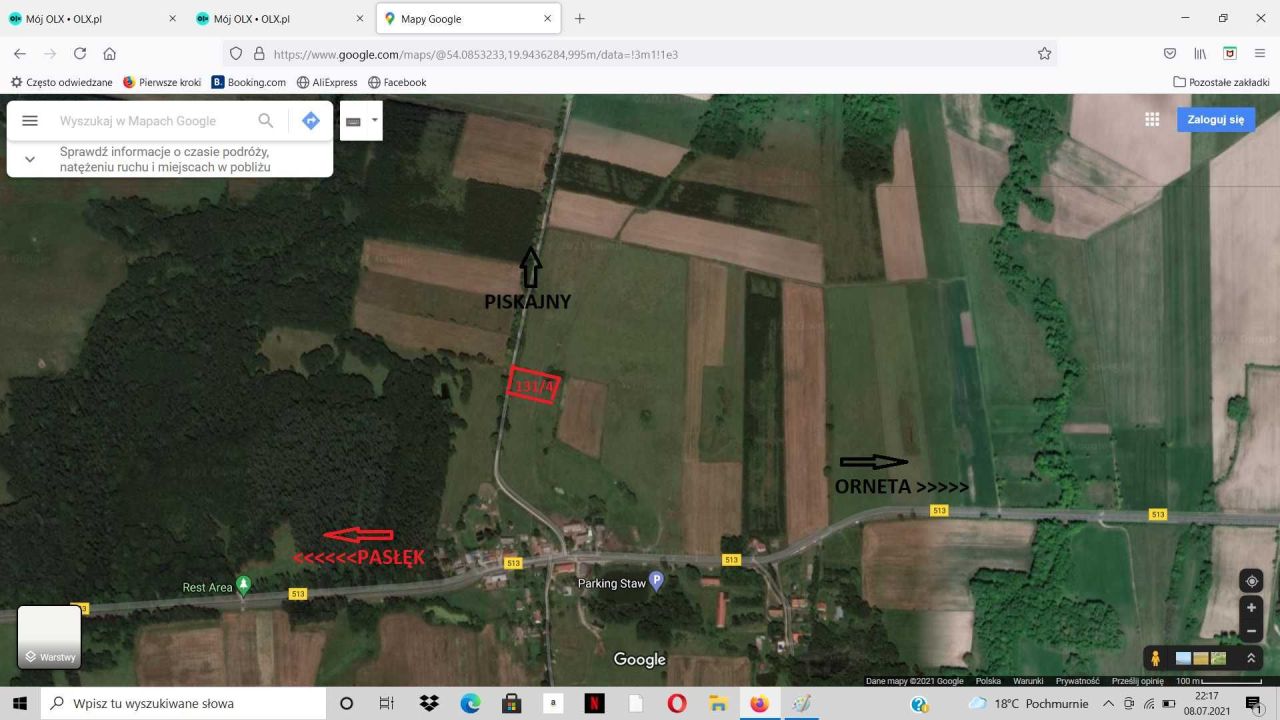Bookmark this page with the star
Viewport: 1280px width, 720px height.
[1044, 54]
